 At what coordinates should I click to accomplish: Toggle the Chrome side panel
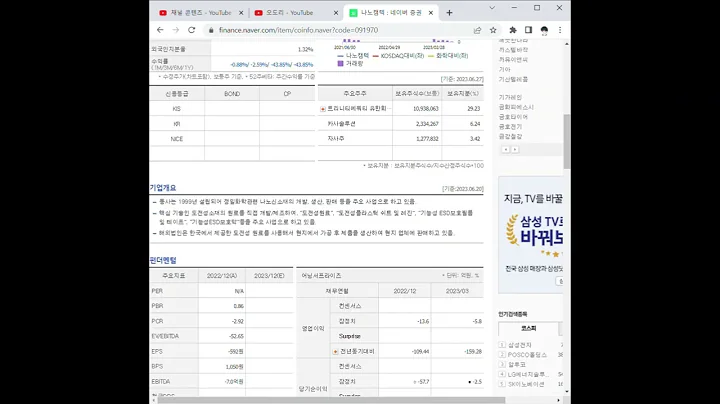tap(529, 30)
